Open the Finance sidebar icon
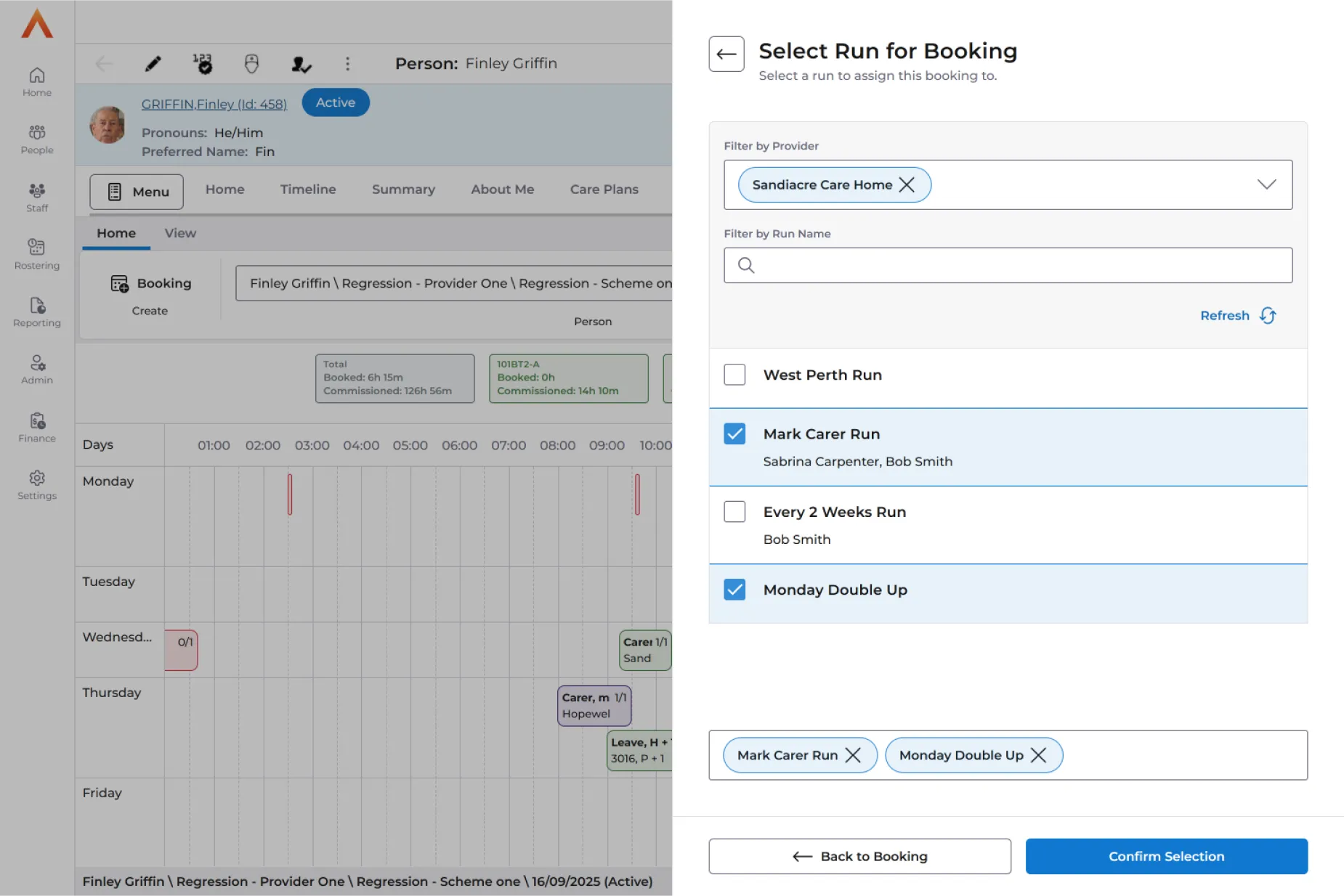 [x=37, y=427]
